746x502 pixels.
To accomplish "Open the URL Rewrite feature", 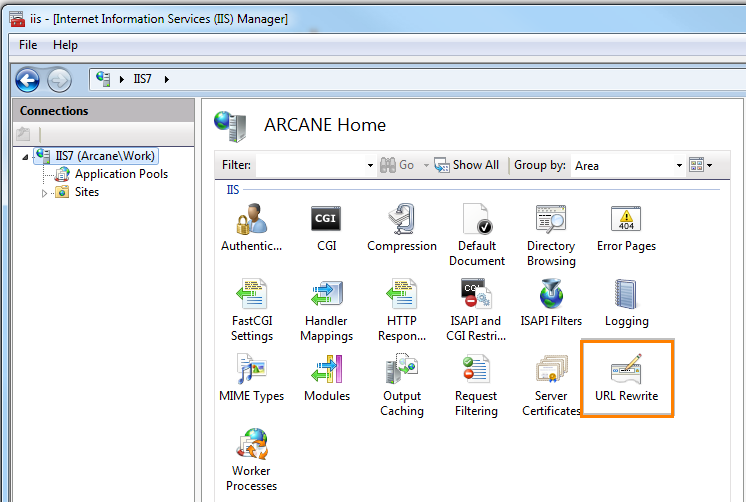I will point(626,378).
